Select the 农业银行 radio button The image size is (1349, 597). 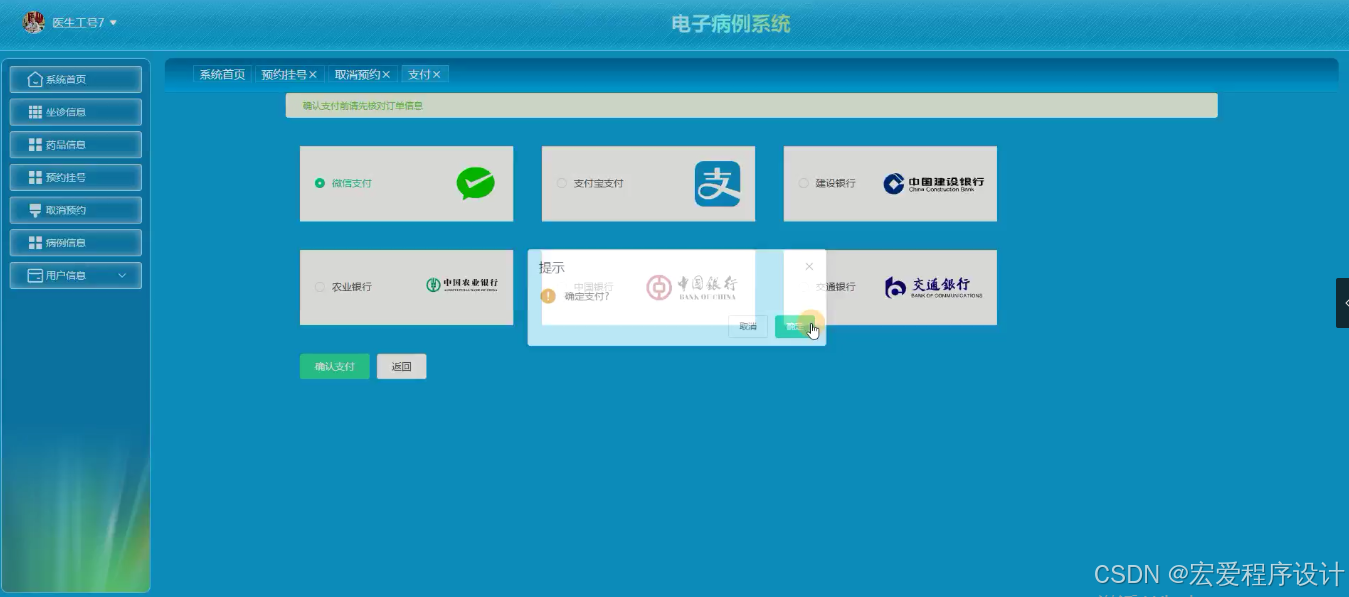click(x=320, y=287)
